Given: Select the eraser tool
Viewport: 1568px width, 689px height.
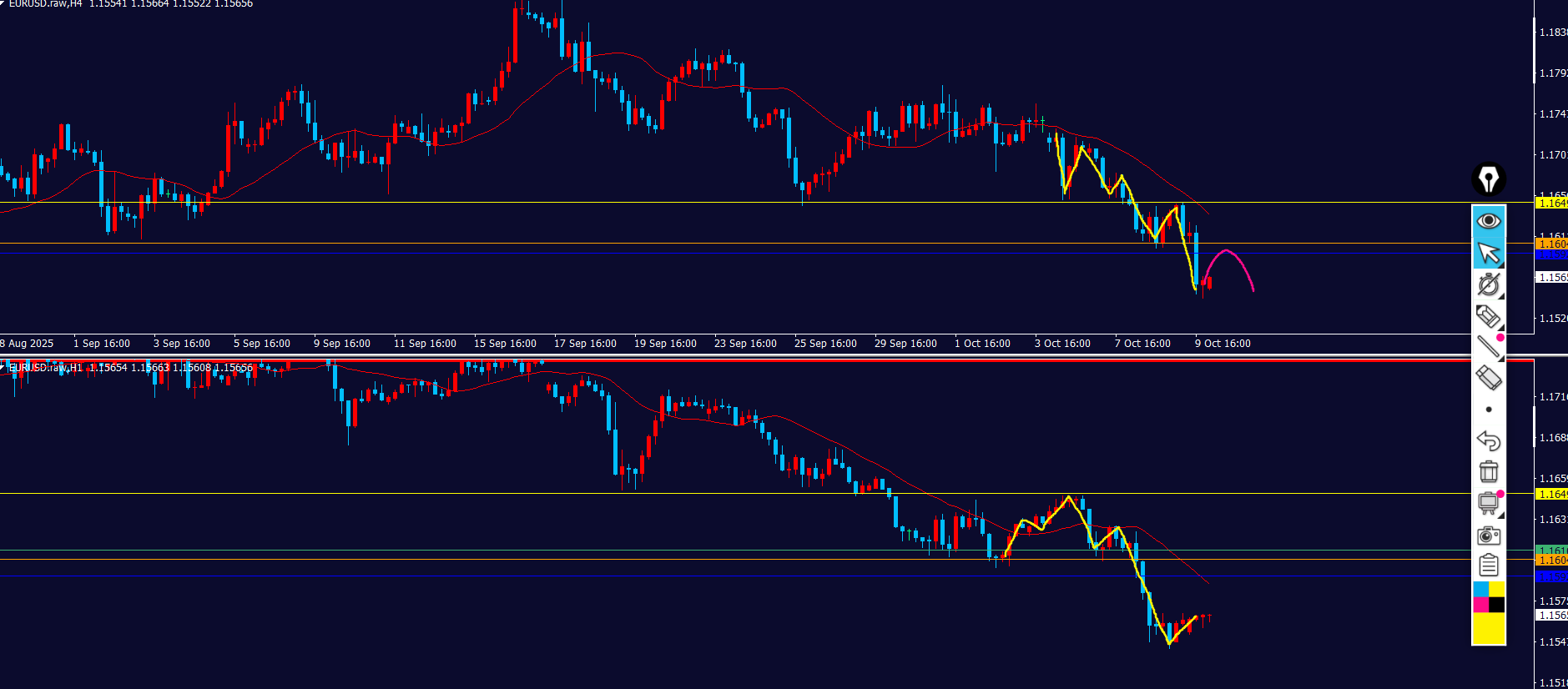Looking at the screenshot, I should pyautogui.click(x=1488, y=378).
